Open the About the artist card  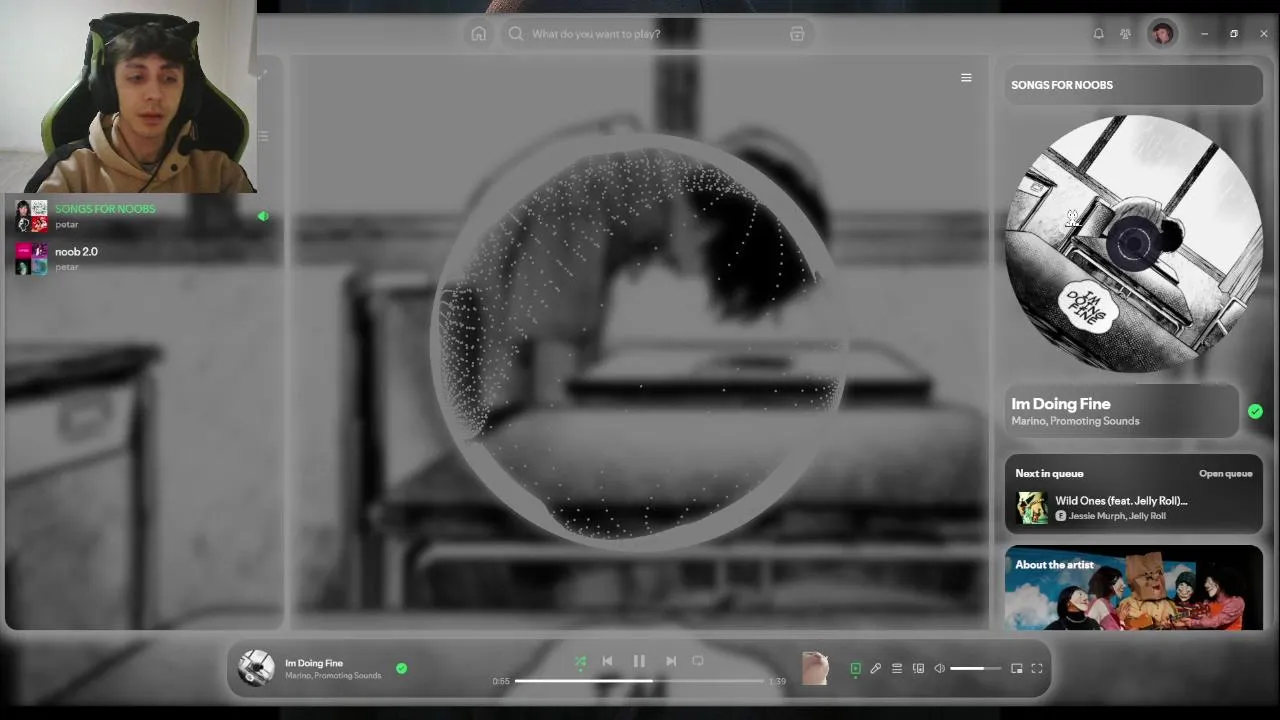click(x=1134, y=588)
